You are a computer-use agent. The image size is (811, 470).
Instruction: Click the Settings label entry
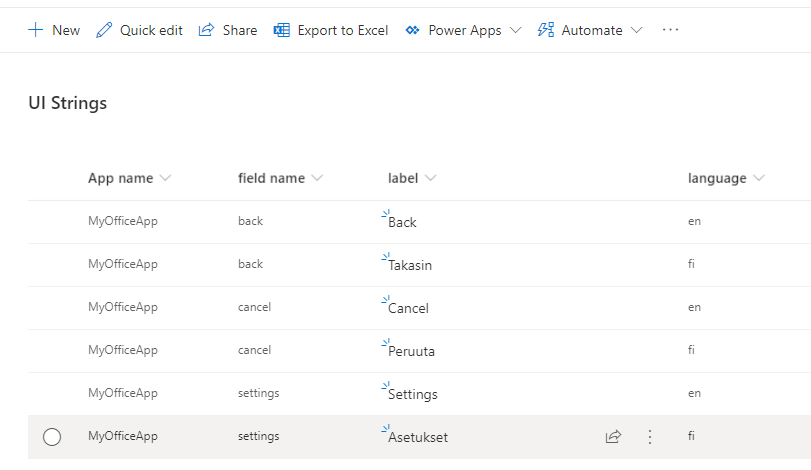pyautogui.click(x=412, y=394)
